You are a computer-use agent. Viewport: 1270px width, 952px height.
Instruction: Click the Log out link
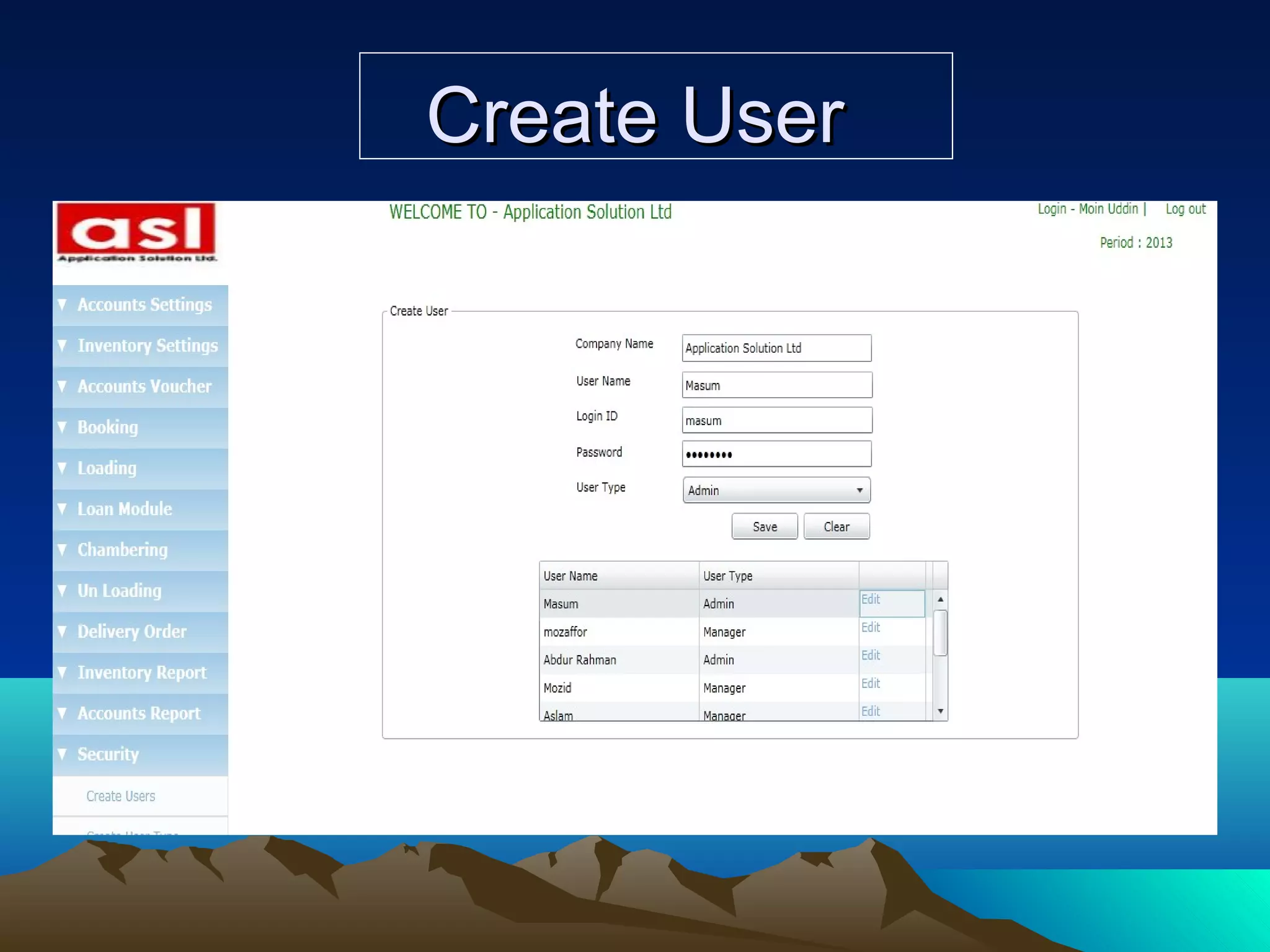(x=1186, y=209)
